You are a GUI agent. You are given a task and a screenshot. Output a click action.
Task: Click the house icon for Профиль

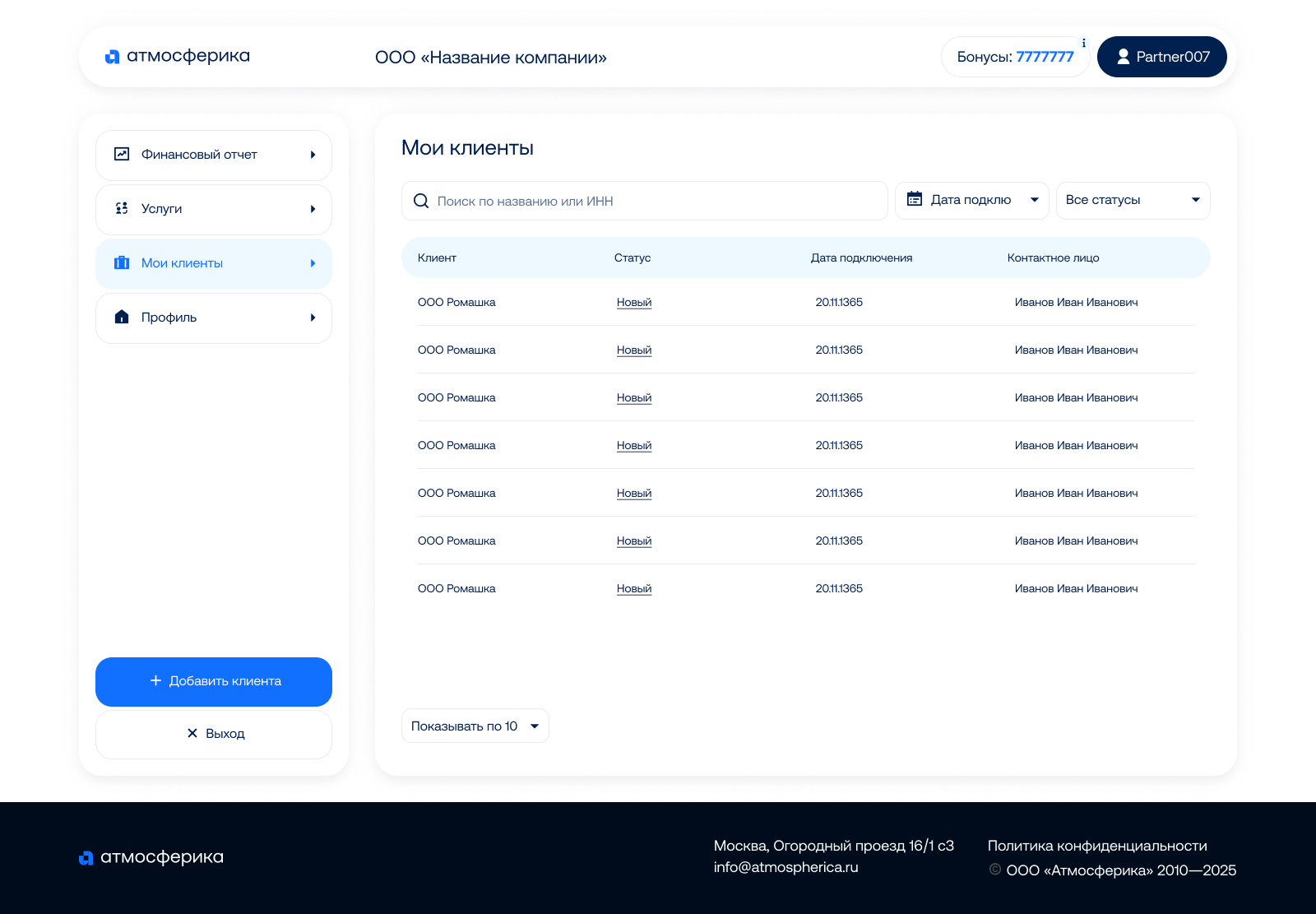122,317
